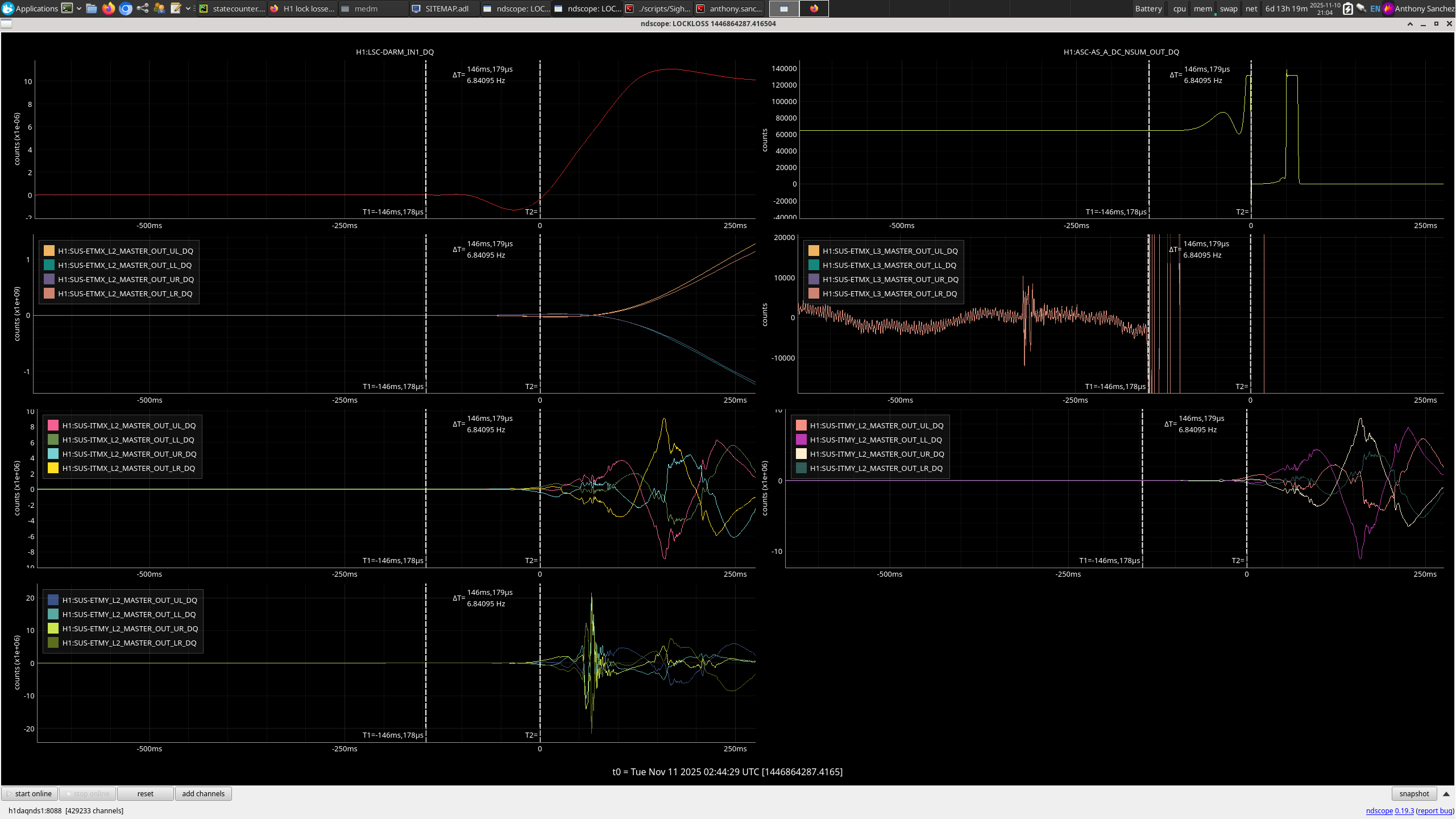The image size is (1456, 819).
Task: Click the ITMY_L2_MASTER_OUT_LL_DQ magenta color swatch
Action: (801, 440)
